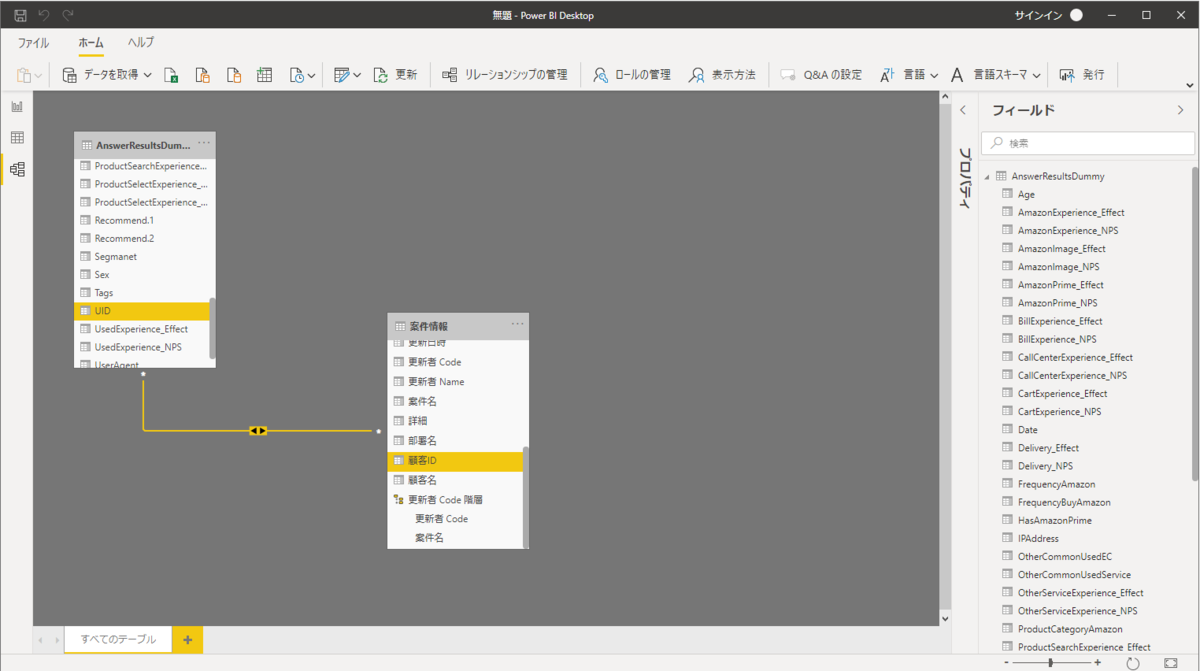Open the 言語 dropdown
Image resolution: width=1200 pixels, height=671 pixels.
pos(909,75)
